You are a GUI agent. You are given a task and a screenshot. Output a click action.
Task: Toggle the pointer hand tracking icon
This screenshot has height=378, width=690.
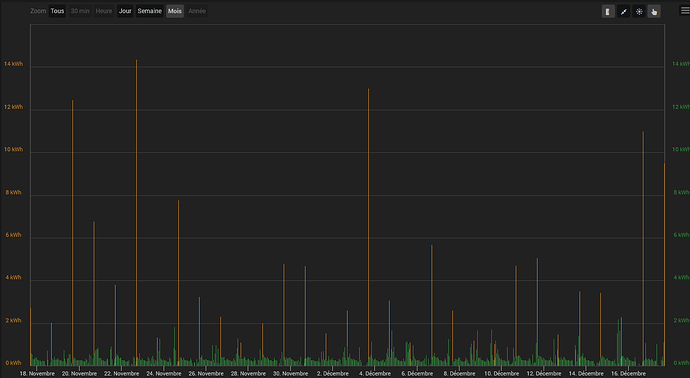point(654,11)
